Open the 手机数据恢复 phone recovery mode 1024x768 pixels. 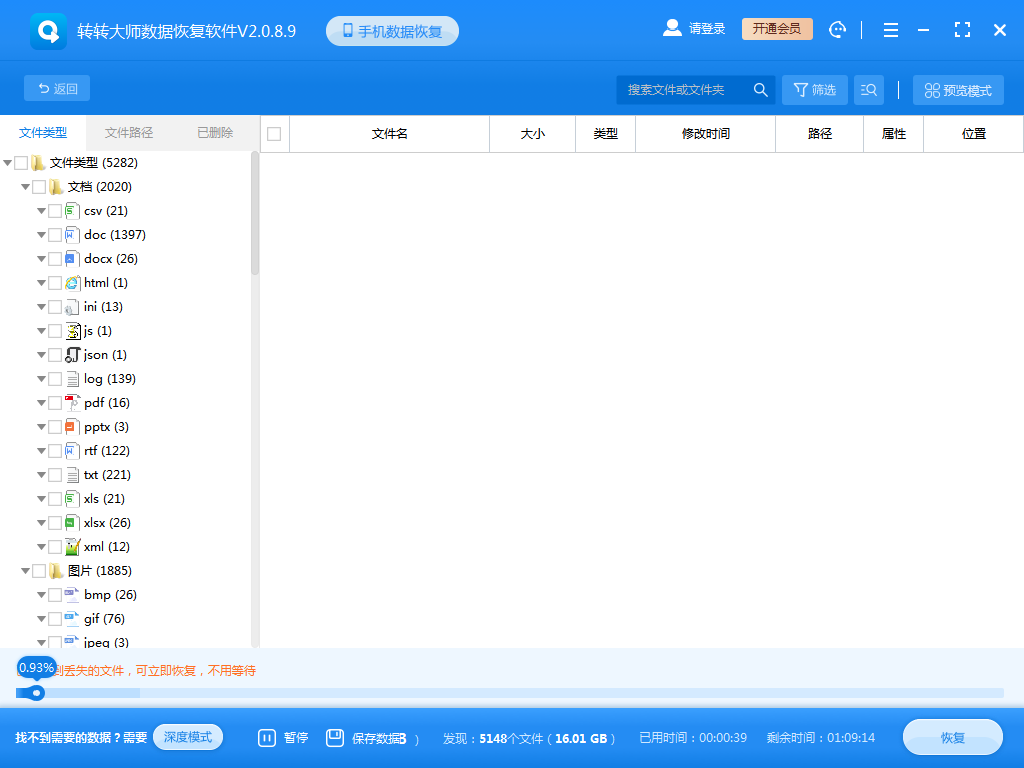(391, 30)
